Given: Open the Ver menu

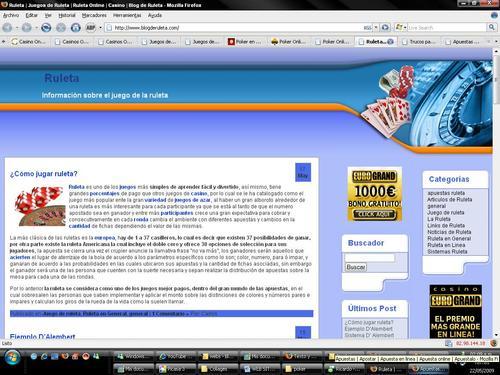Looking at the screenshot, I should point(48,15).
